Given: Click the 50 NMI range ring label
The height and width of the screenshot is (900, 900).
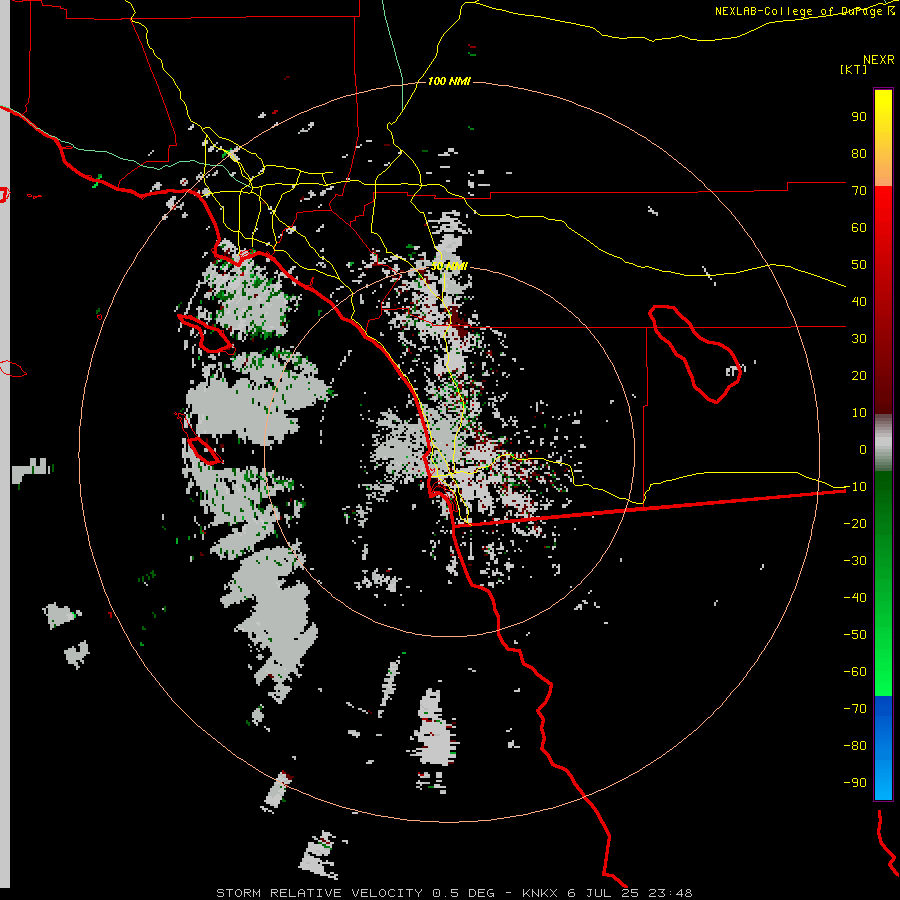Looking at the screenshot, I should pyautogui.click(x=449, y=266).
